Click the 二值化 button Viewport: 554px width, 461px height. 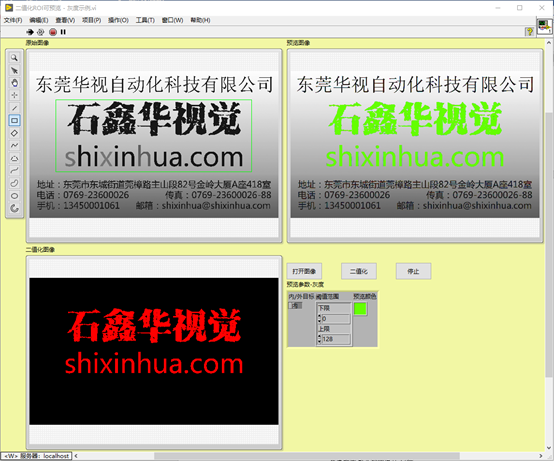coord(359,271)
